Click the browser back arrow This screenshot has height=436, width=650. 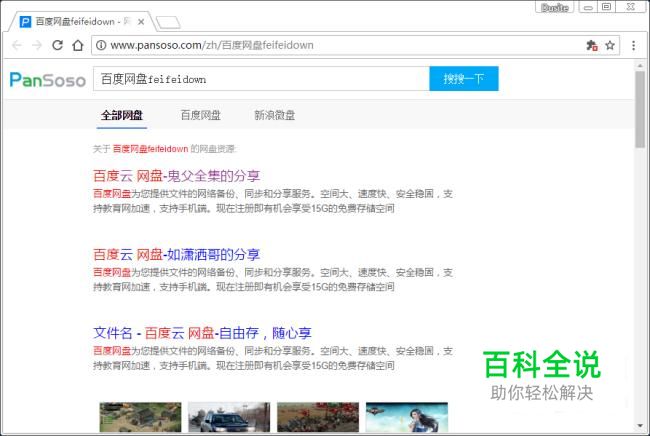[17, 45]
